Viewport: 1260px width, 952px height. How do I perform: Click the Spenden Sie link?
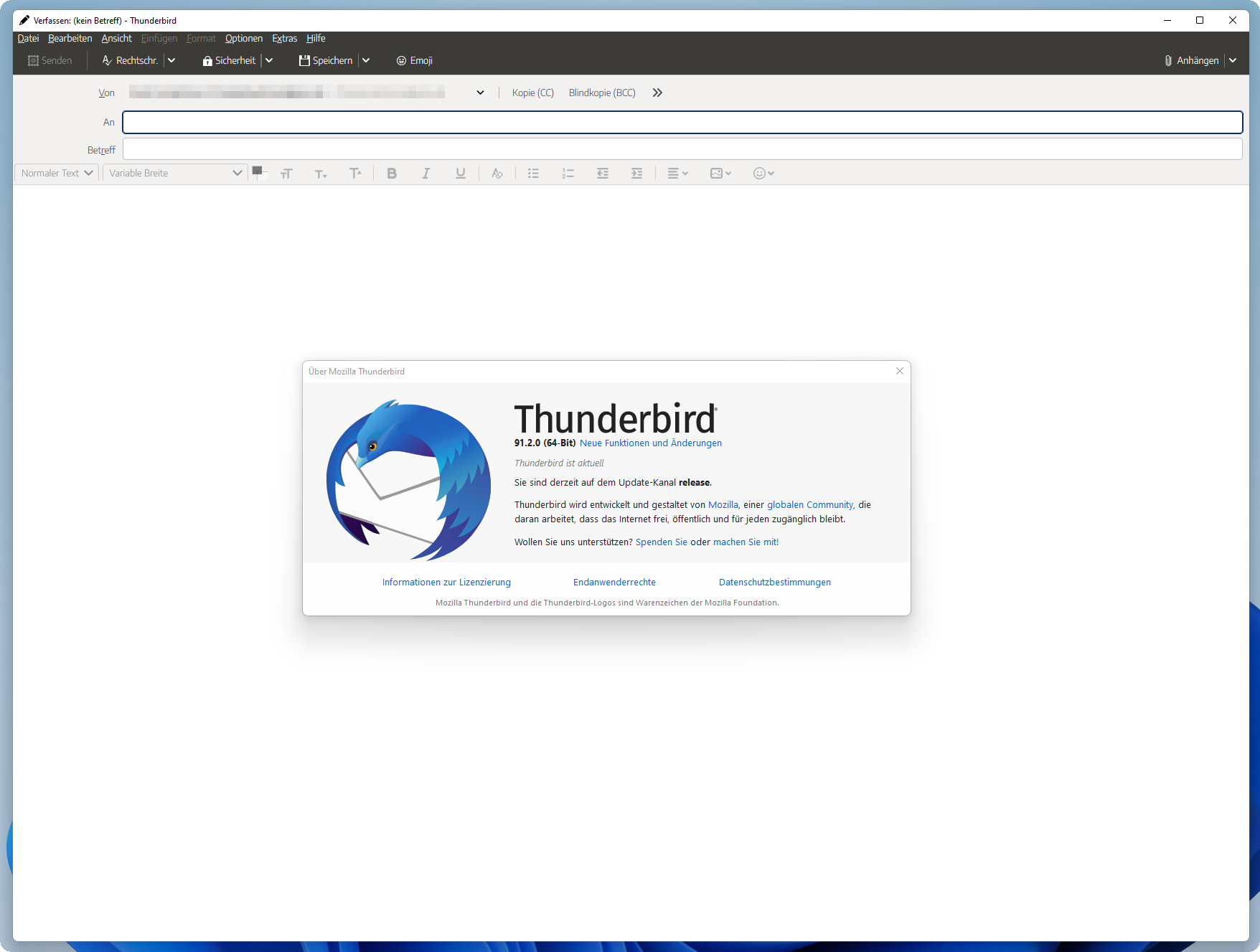coord(662,542)
